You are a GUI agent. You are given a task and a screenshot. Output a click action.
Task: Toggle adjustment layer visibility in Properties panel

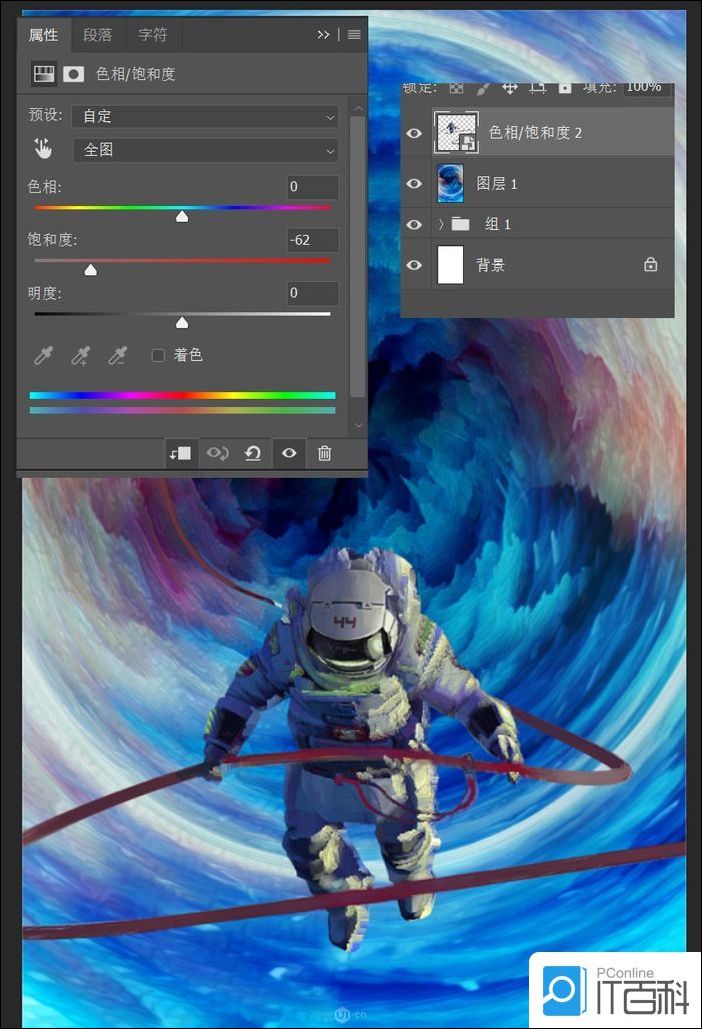[289, 453]
